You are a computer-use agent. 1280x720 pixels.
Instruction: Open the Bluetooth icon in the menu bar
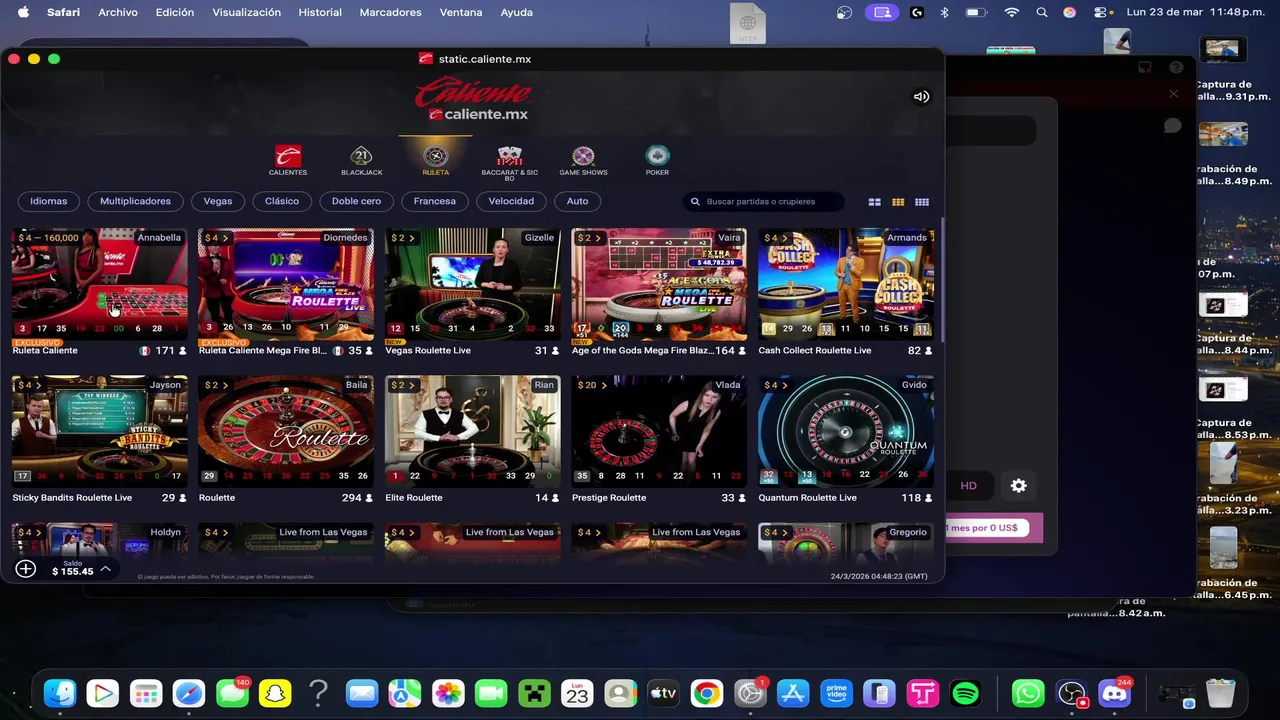coord(945,12)
